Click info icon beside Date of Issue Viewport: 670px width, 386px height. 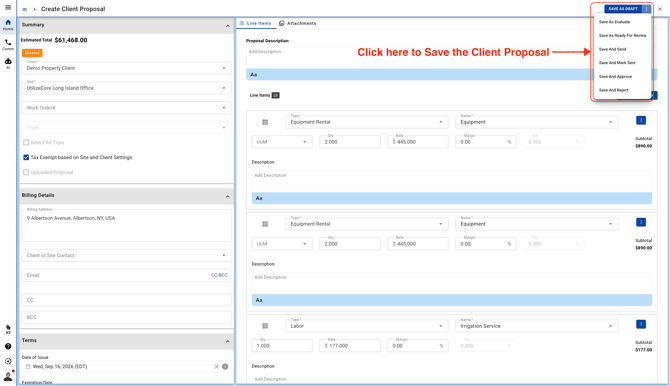click(x=225, y=367)
